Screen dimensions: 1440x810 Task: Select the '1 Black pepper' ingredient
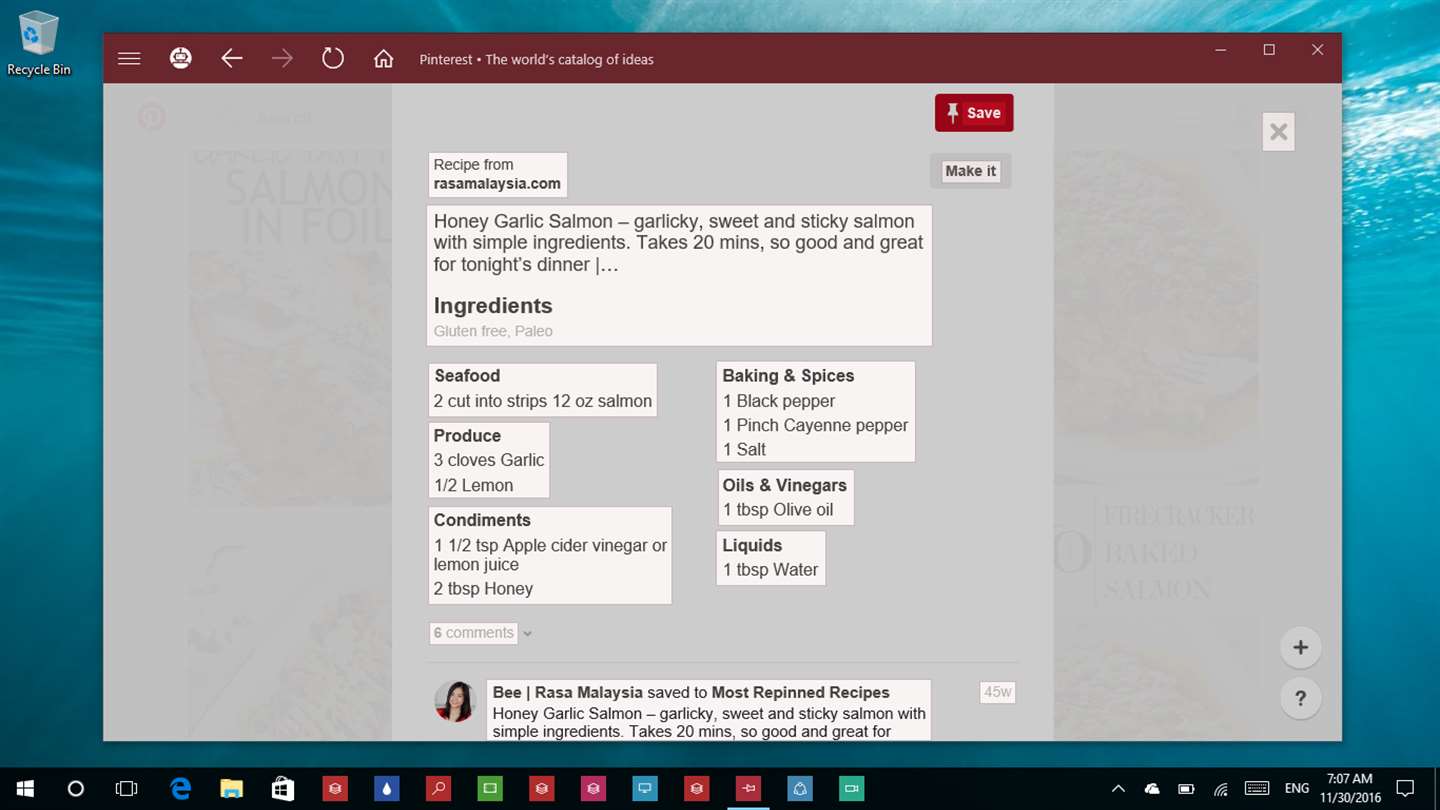pyautogui.click(x=779, y=401)
